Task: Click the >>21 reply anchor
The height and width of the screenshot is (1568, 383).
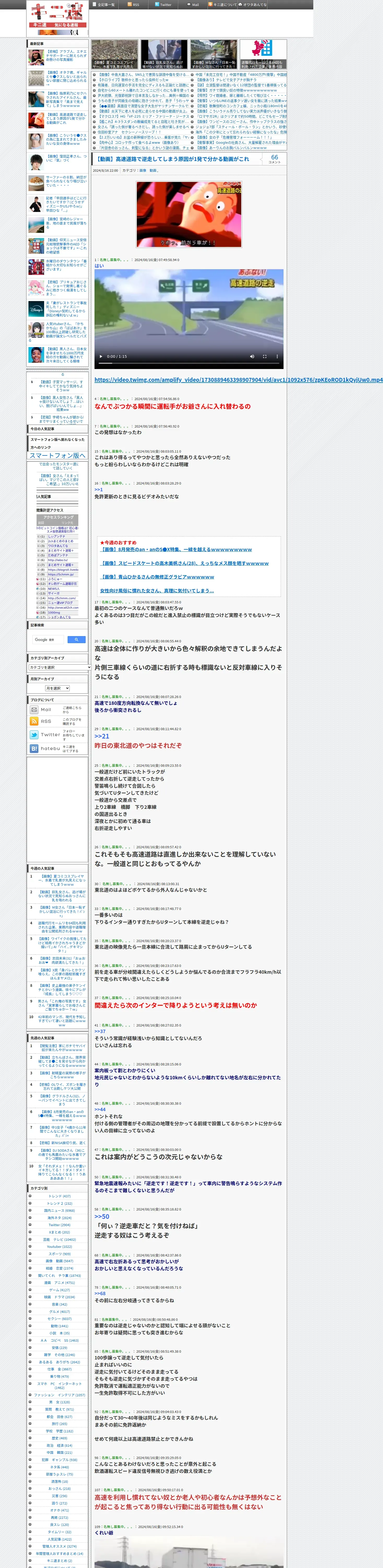Action: tap(102, 736)
